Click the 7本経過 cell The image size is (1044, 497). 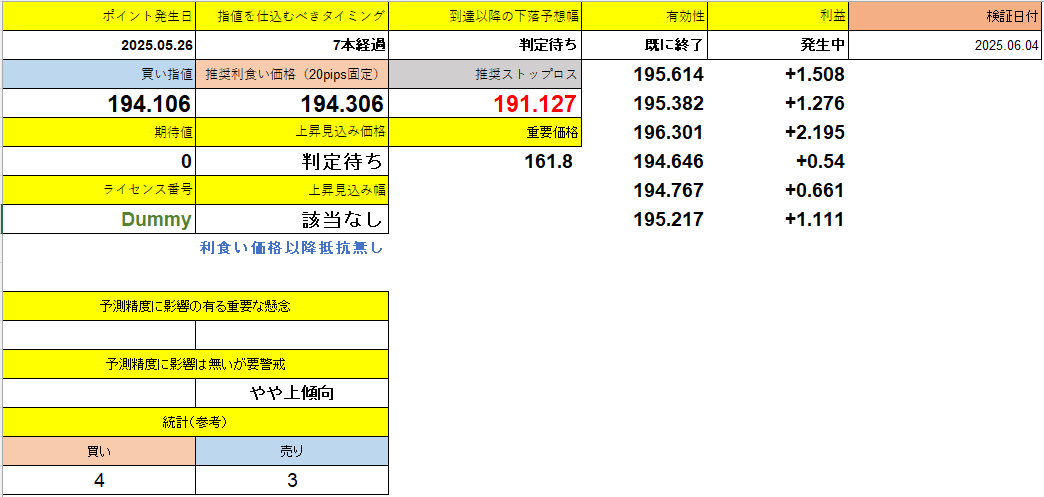pos(292,45)
